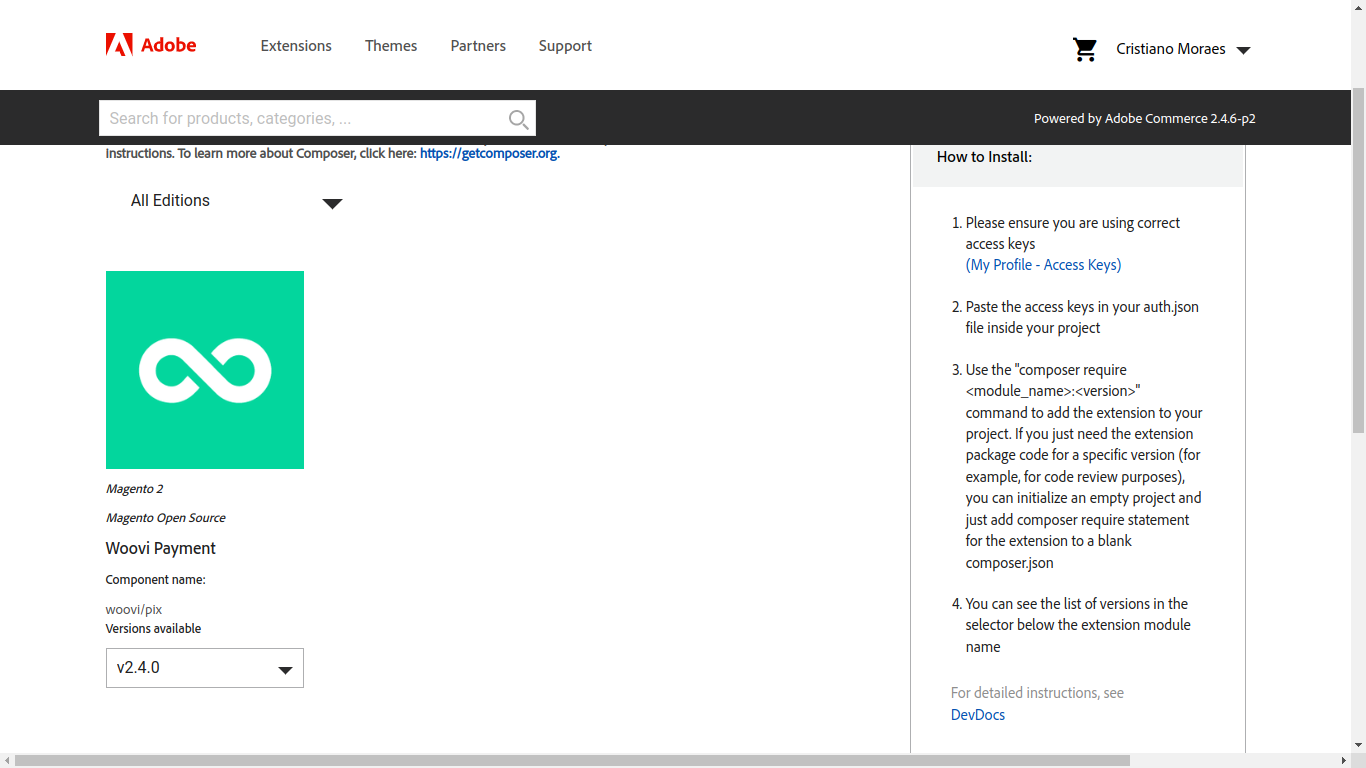Click the Woovi infinity logo thumbnail

[205, 370]
